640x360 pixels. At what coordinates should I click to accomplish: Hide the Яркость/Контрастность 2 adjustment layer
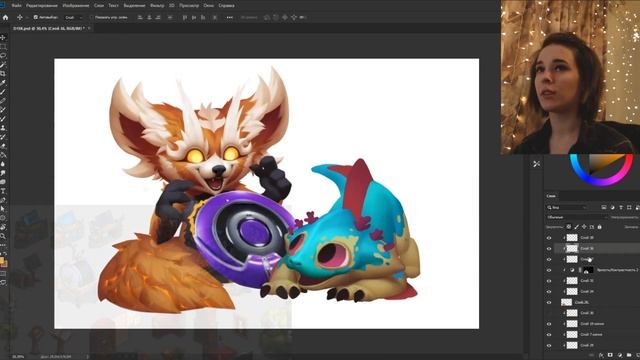[549, 270]
